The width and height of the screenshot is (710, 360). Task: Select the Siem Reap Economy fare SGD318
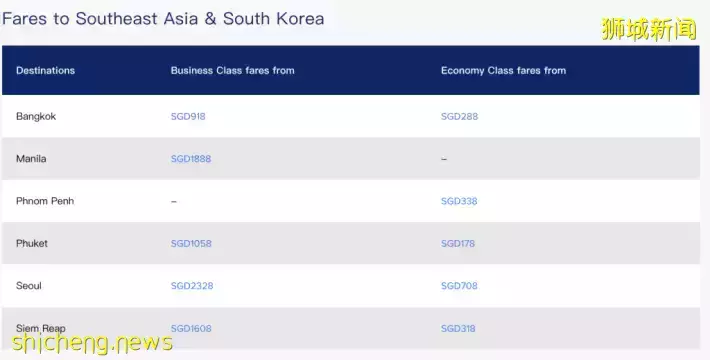point(458,329)
